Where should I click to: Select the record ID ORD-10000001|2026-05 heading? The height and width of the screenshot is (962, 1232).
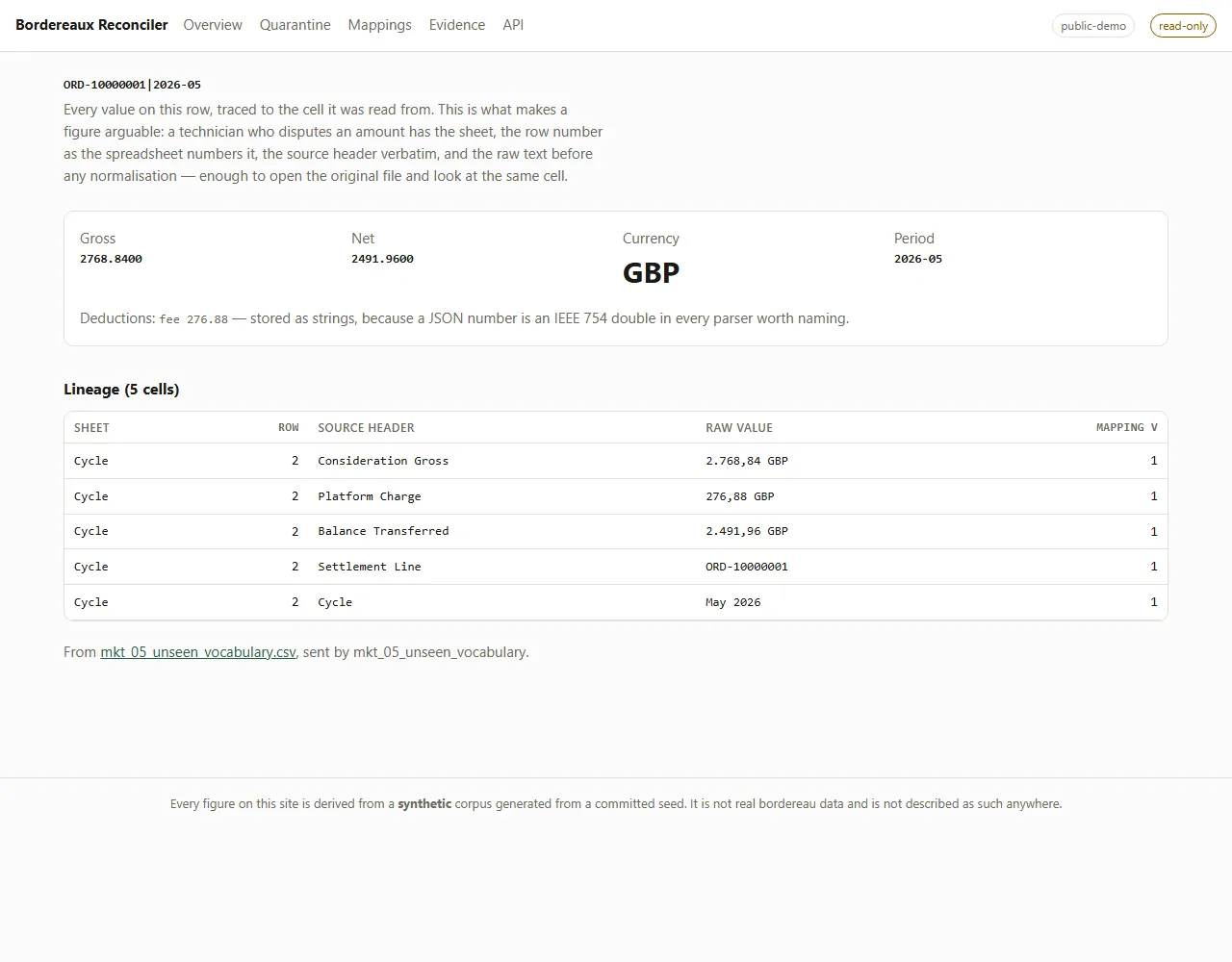coord(133,85)
